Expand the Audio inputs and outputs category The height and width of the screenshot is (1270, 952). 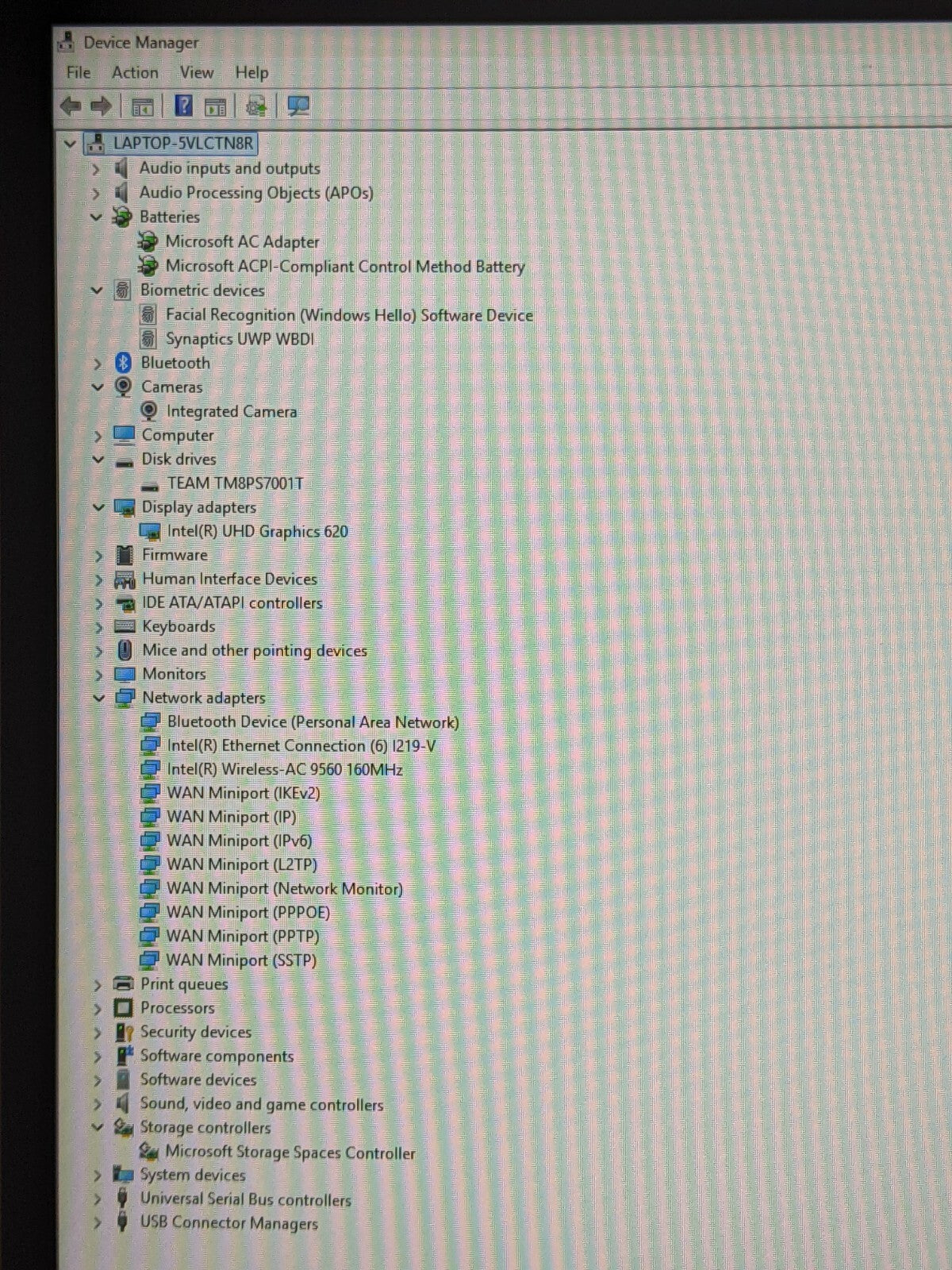[96, 169]
